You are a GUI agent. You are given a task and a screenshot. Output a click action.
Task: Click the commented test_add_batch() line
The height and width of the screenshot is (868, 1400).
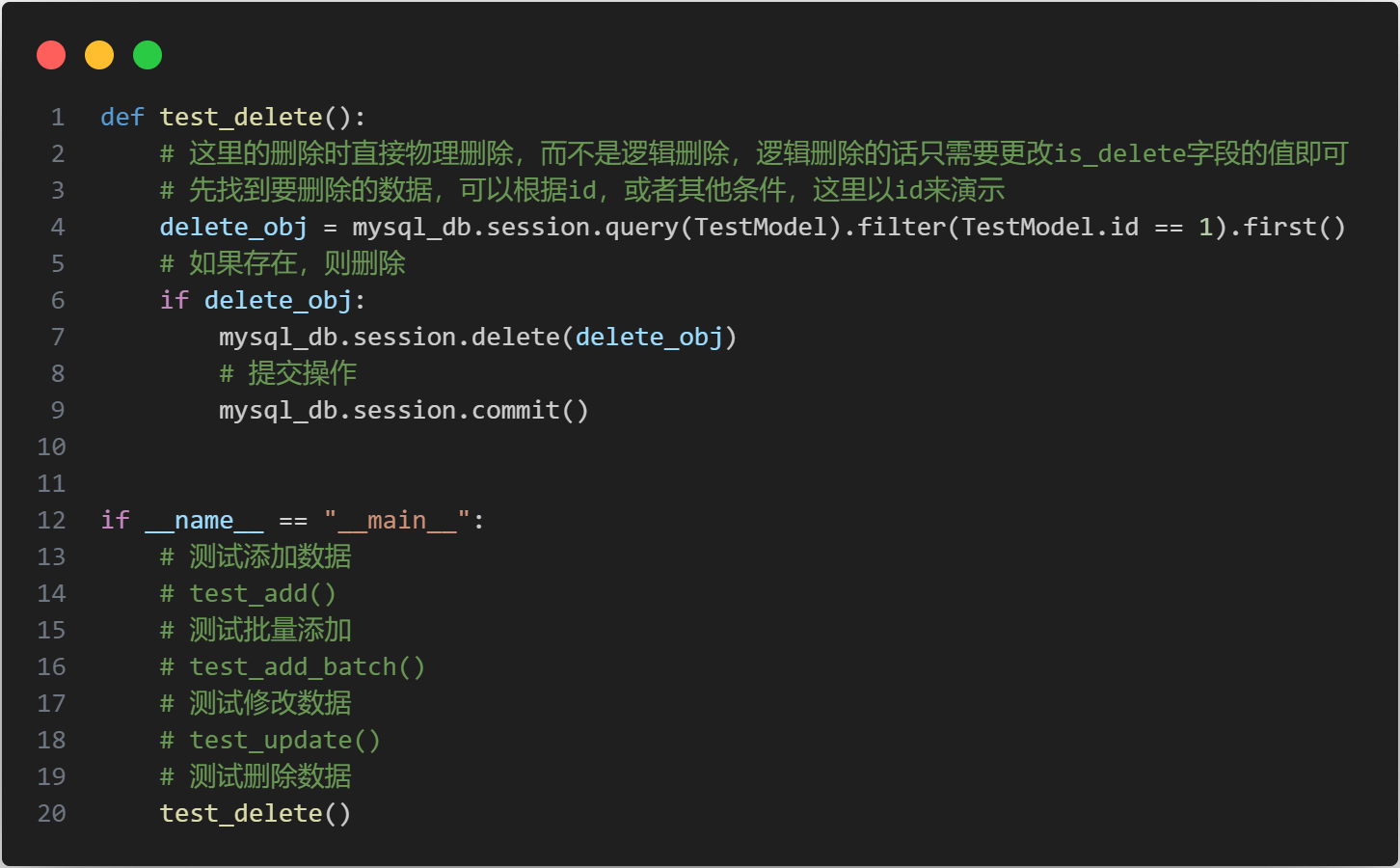(293, 667)
